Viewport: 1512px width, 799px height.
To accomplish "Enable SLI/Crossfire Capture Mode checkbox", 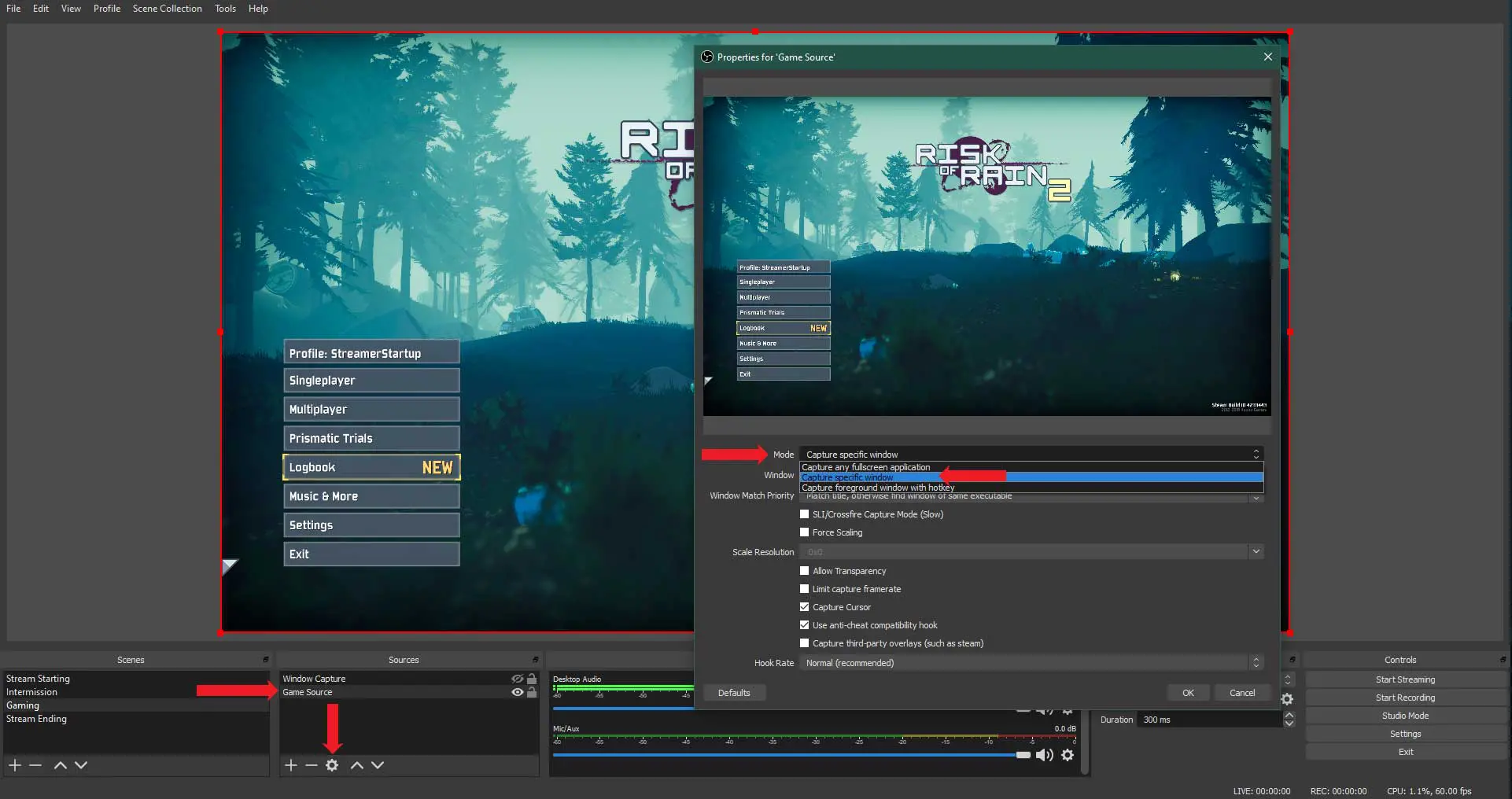I will tap(804, 514).
